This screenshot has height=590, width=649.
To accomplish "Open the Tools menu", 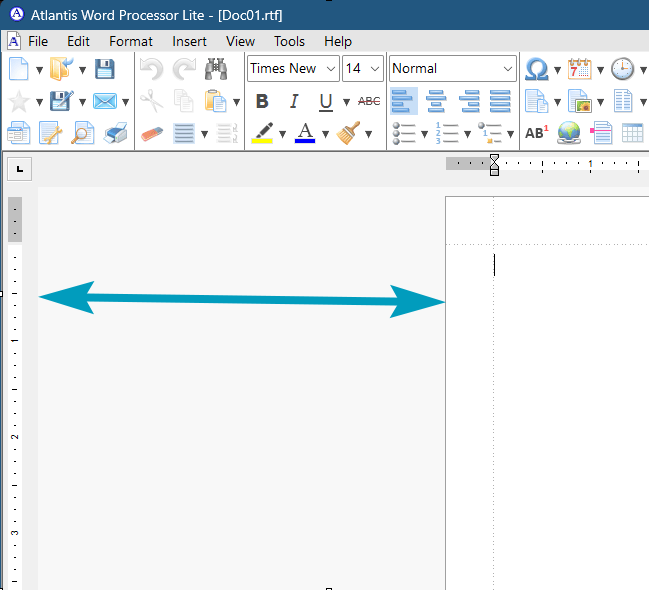I will [x=289, y=41].
